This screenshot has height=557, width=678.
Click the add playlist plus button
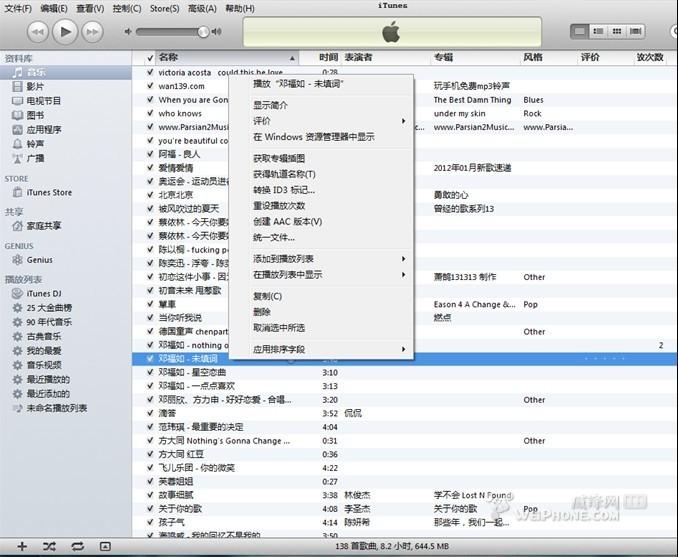point(22,547)
